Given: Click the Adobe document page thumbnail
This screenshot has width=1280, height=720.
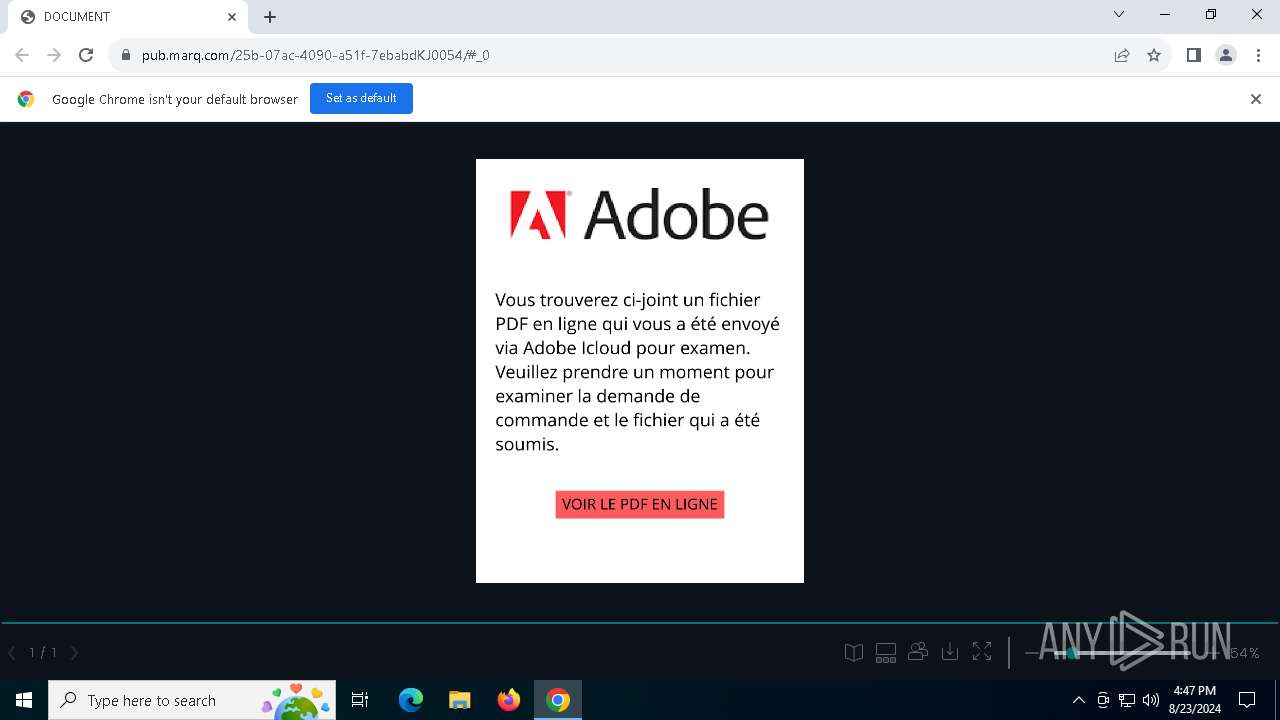Looking at the screenshot, I should (x=640, y=371).
